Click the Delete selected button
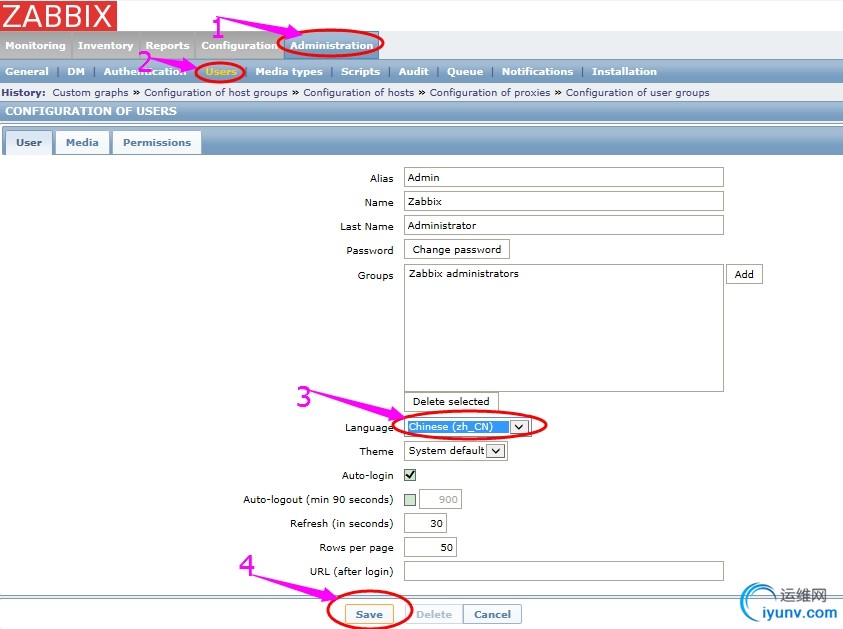843x629 pixels. 451,402
